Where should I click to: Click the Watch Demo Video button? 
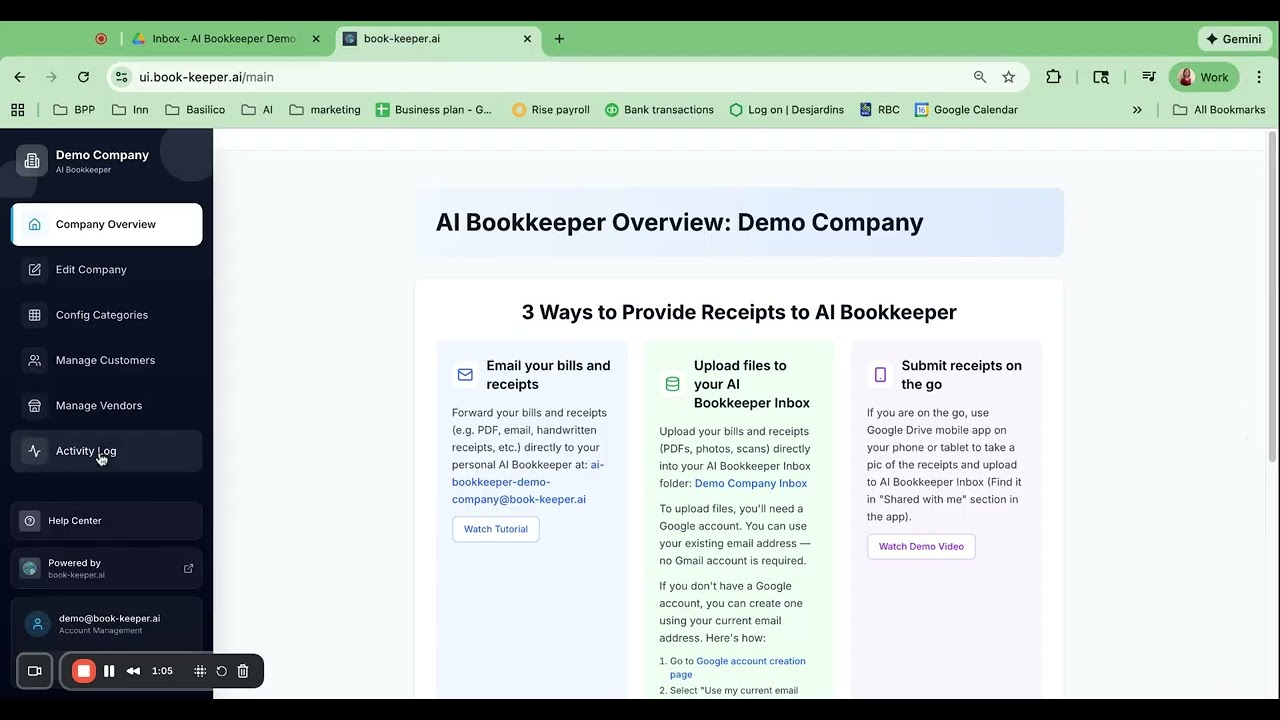click(x=921, y=546)
